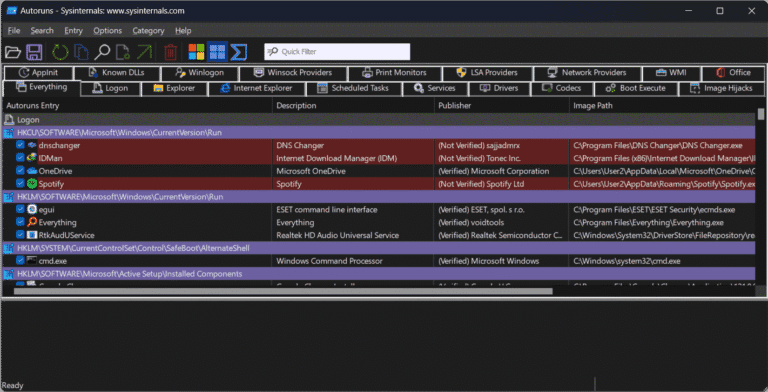
Task: Click the egui ESET entry icon
Action: click(x=32, y=209)
